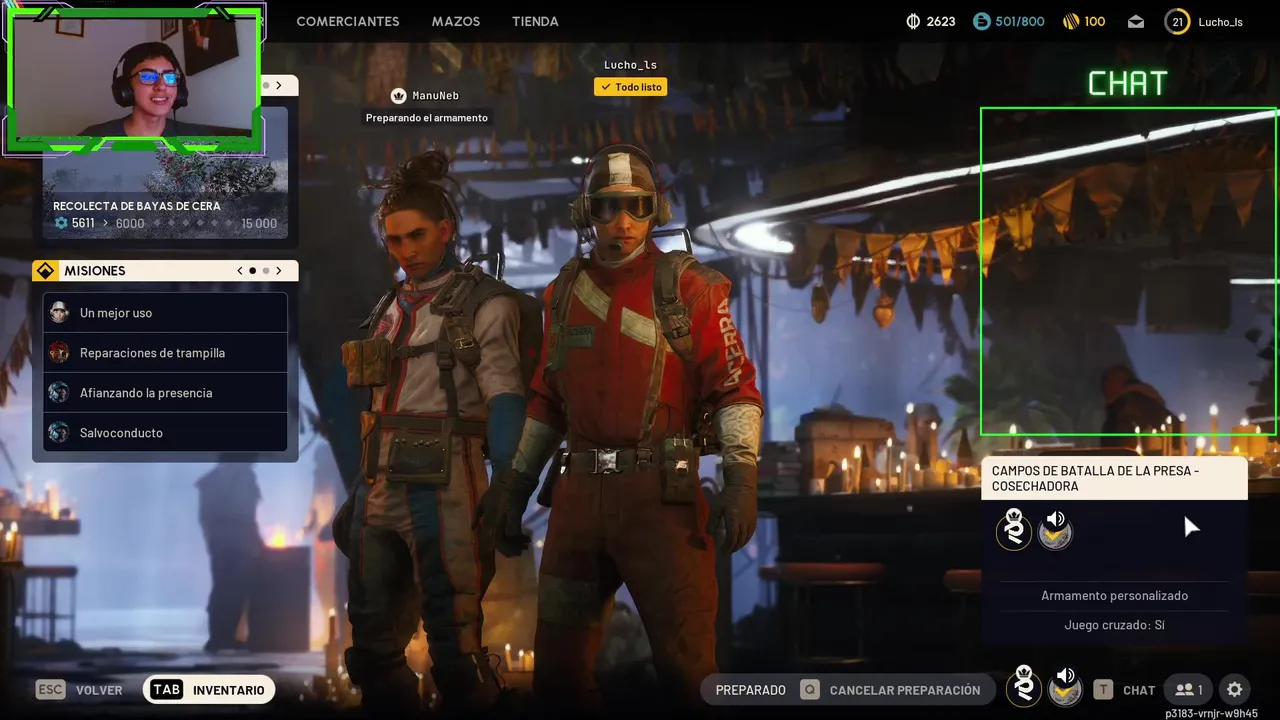This screenshot has width=1280, height=720.
Task: Go to previous missions page chevron
Action: pyautogui.click(x=239, y=271)
